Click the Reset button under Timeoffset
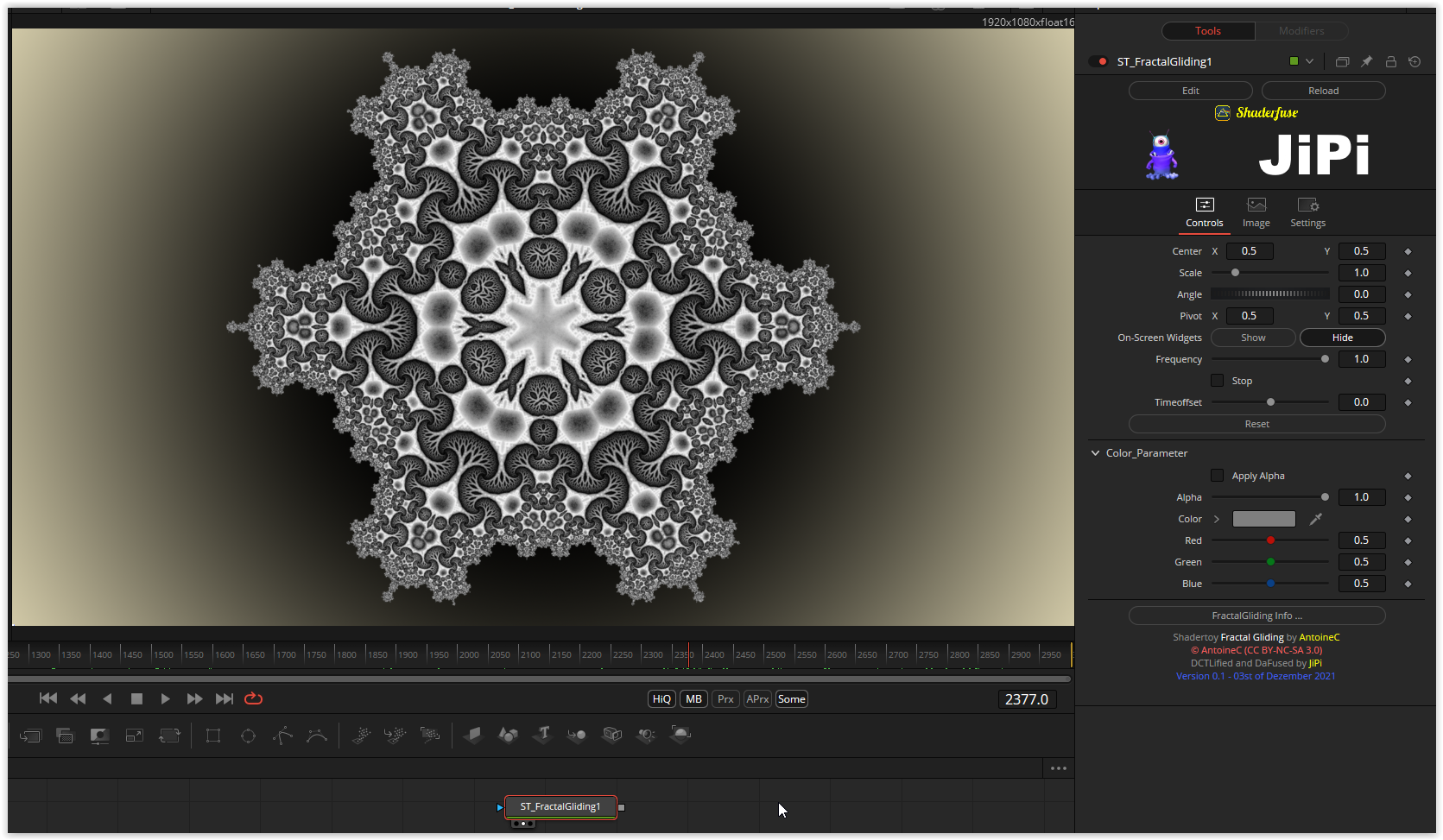This screenshot has width=1443, height=840. pos(1257,424)
